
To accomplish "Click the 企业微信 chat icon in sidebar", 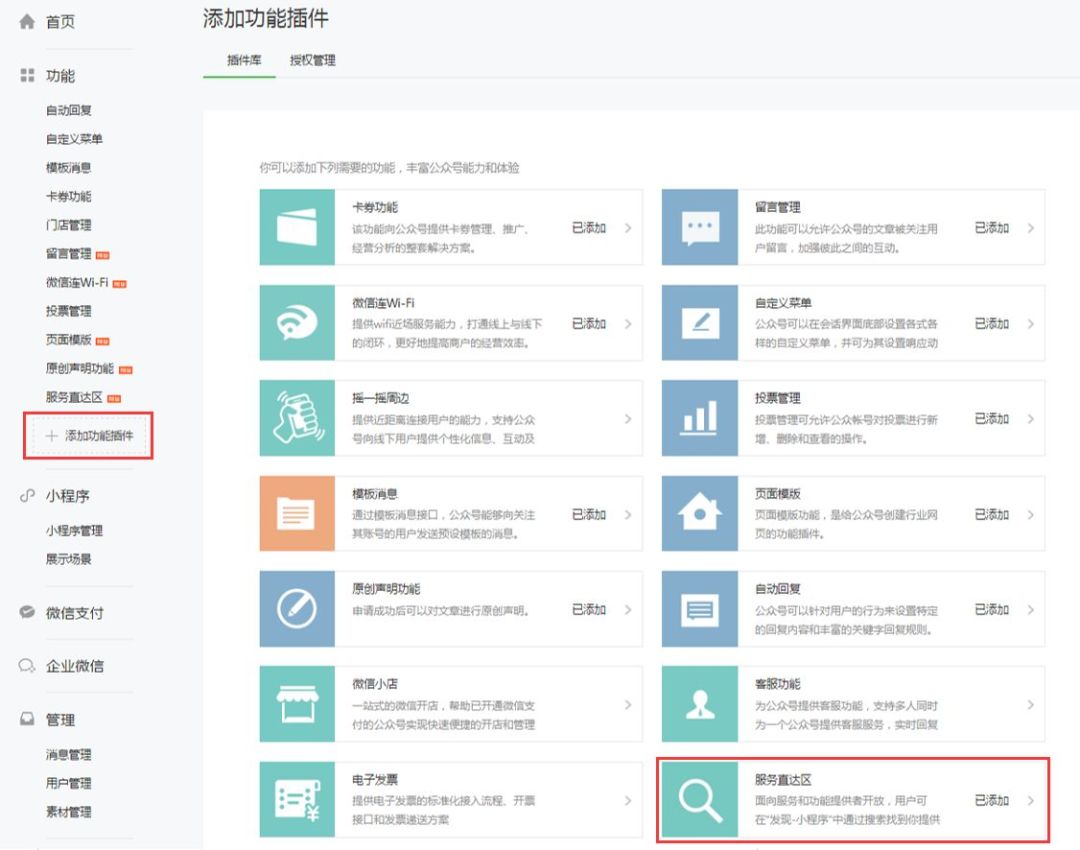I will [x=27, y=665].
